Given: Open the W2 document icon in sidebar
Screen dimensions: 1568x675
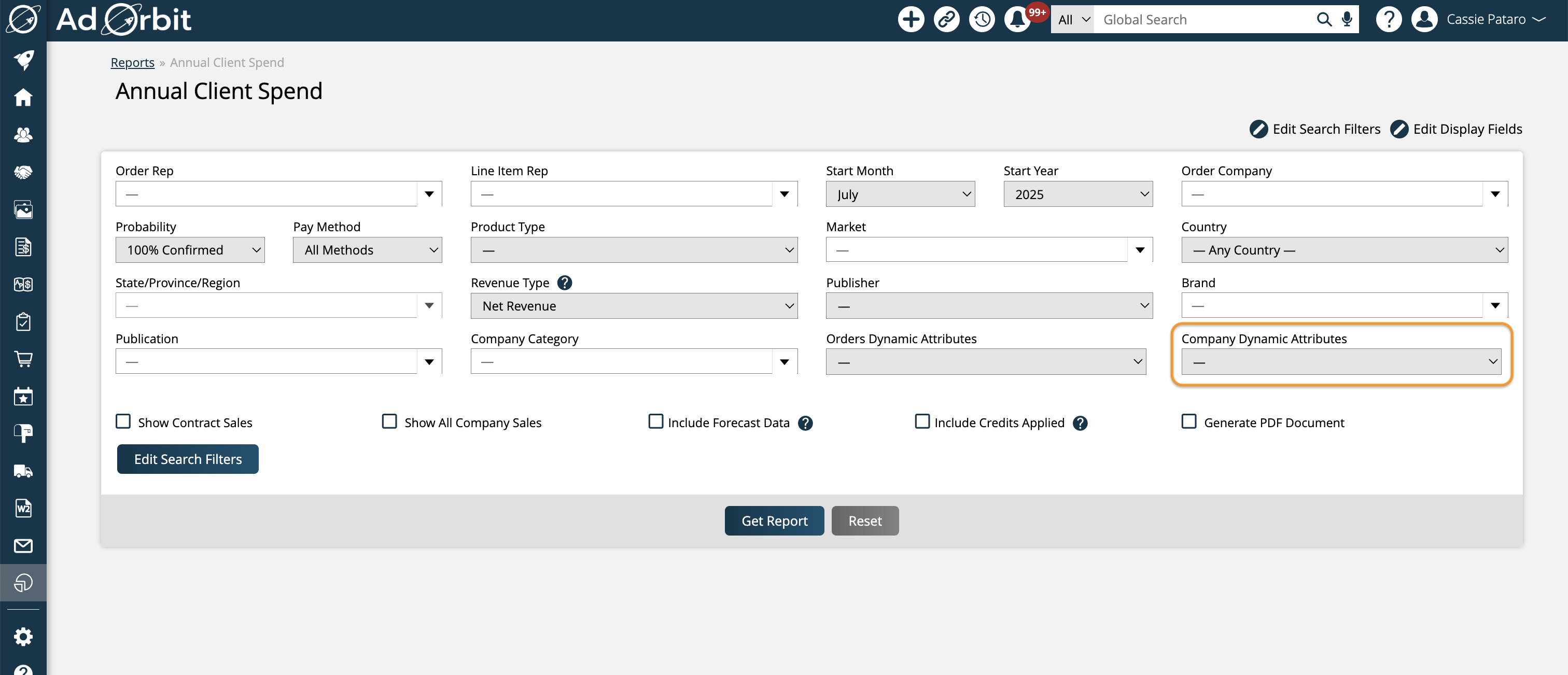Looking at the screenshot, I should pyautogui.click(x=23, y=508).
